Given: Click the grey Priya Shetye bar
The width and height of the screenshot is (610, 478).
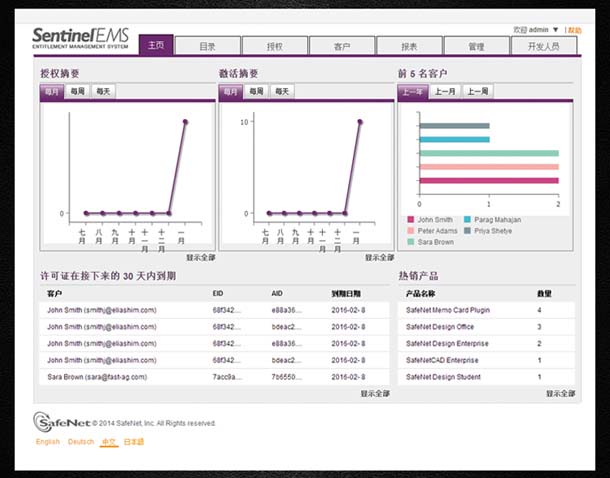Looking at the screenshot, I should pos(454,126).
